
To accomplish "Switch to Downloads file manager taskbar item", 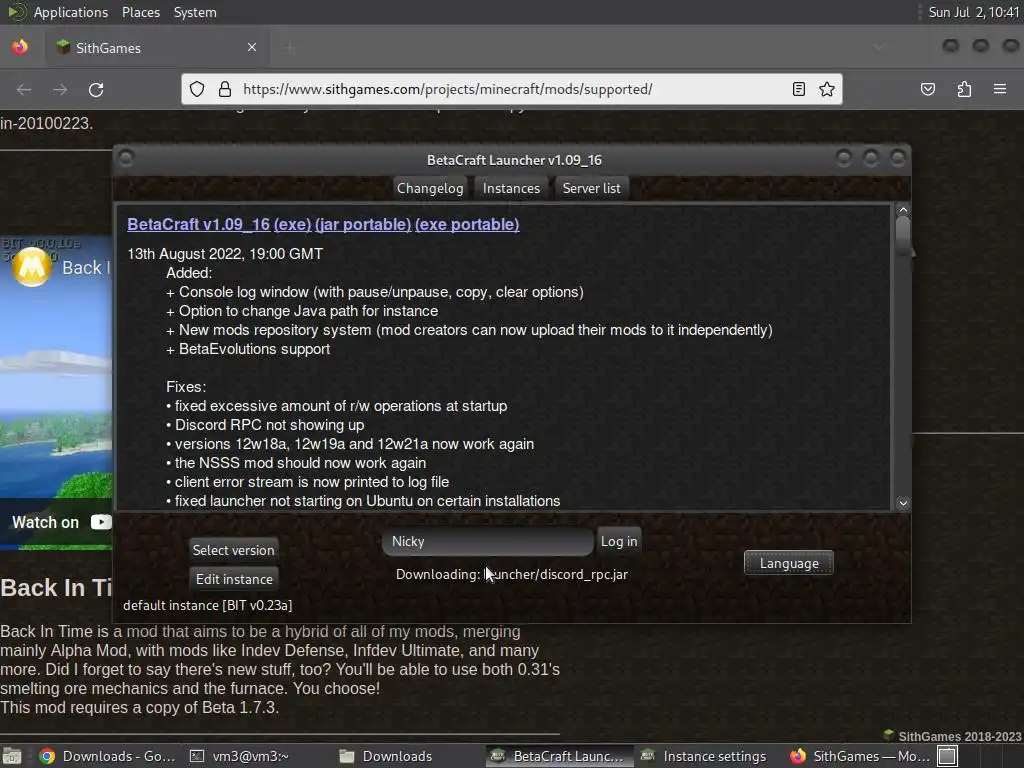I will 387,756.
